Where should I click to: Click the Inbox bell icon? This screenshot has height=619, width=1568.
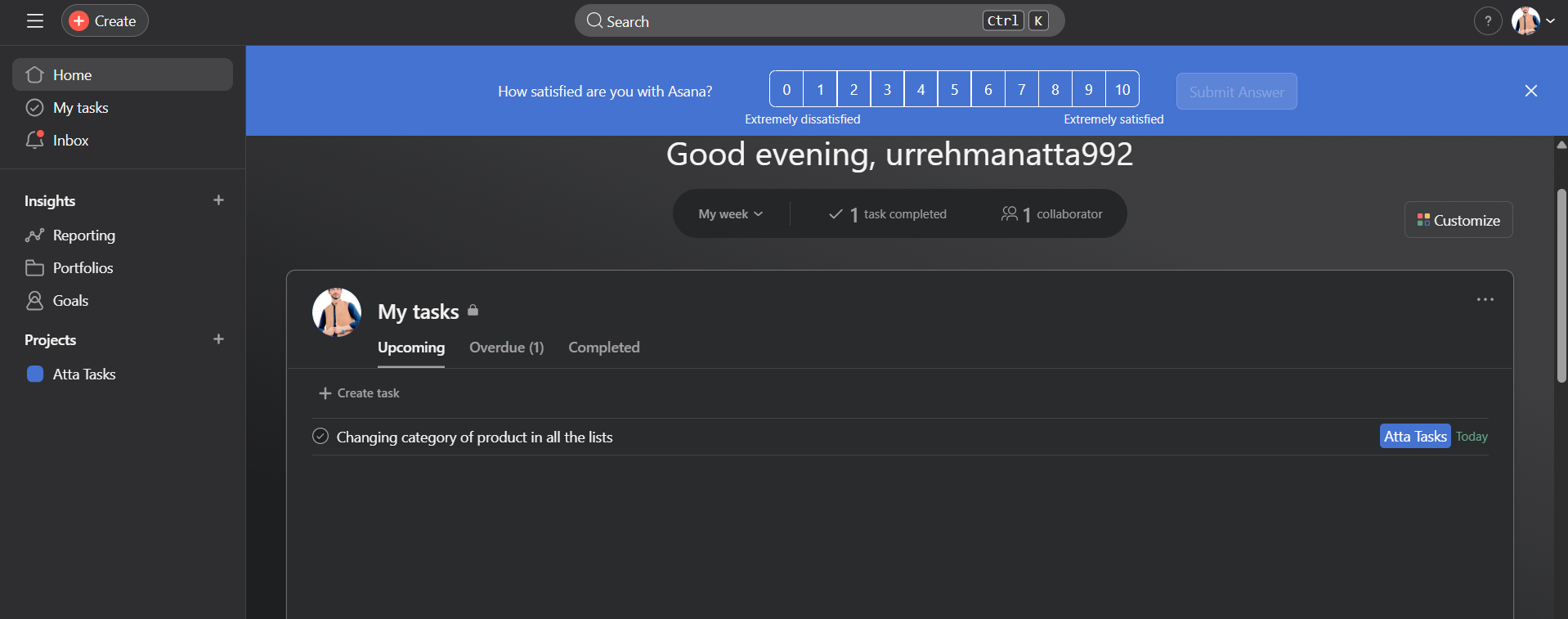(34, 140)
